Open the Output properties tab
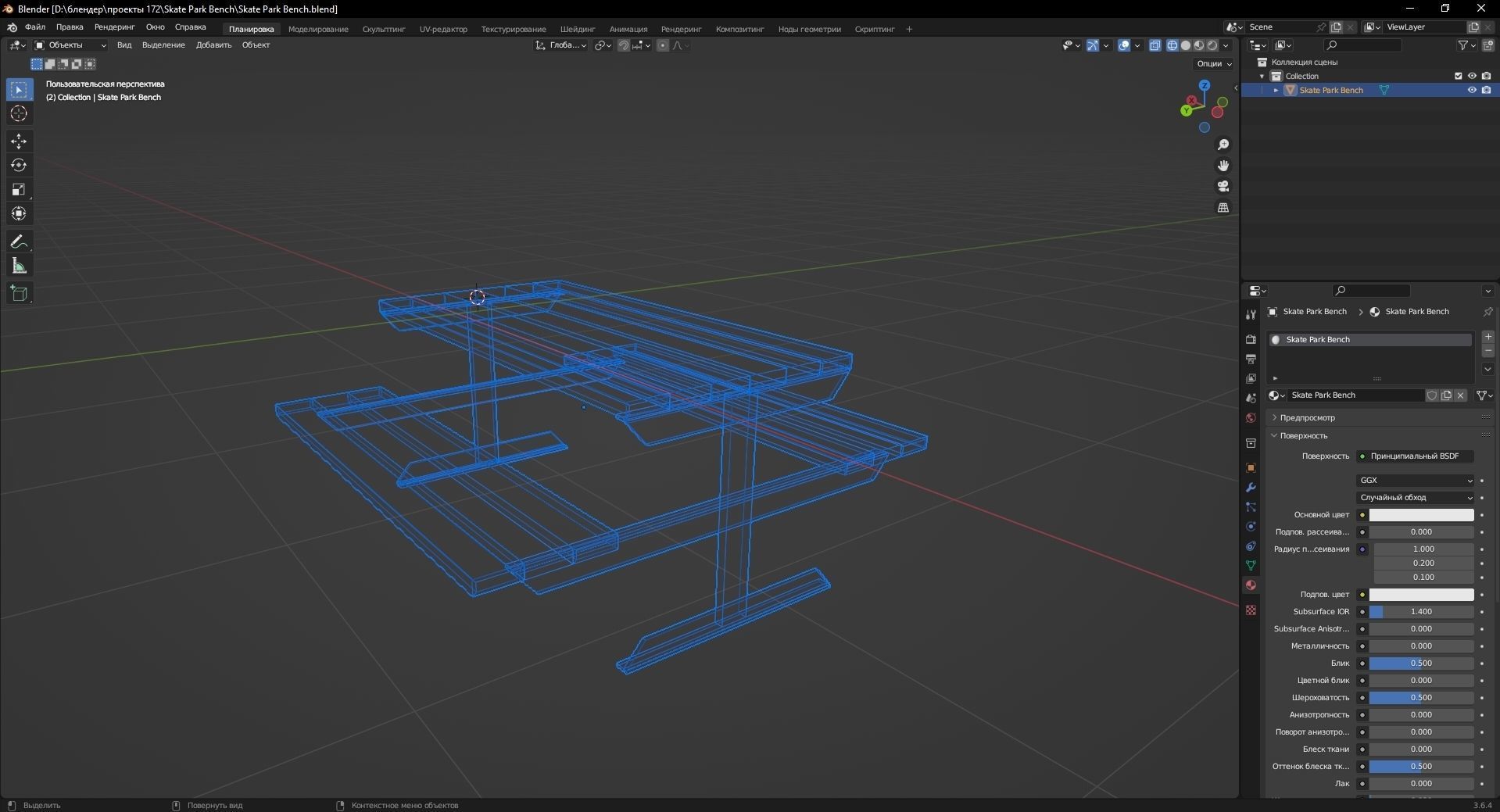Viewport: 1500px width, 812px height. tap(1251, 359)
